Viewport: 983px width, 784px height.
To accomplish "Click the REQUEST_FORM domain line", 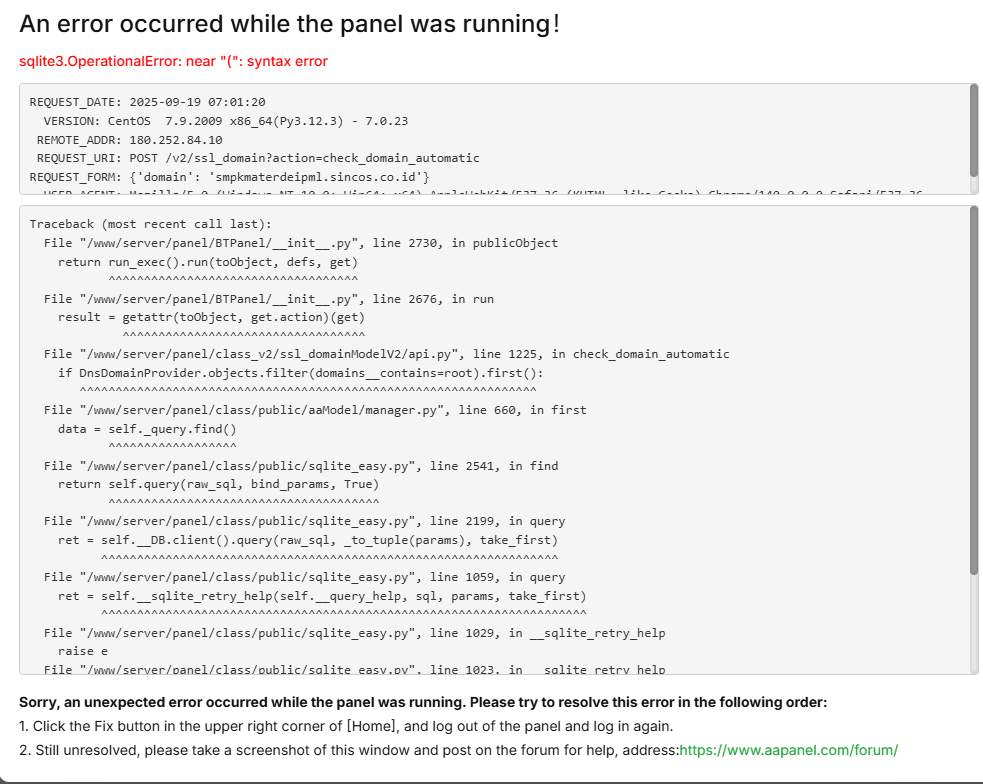I will [x=230, y=176].
